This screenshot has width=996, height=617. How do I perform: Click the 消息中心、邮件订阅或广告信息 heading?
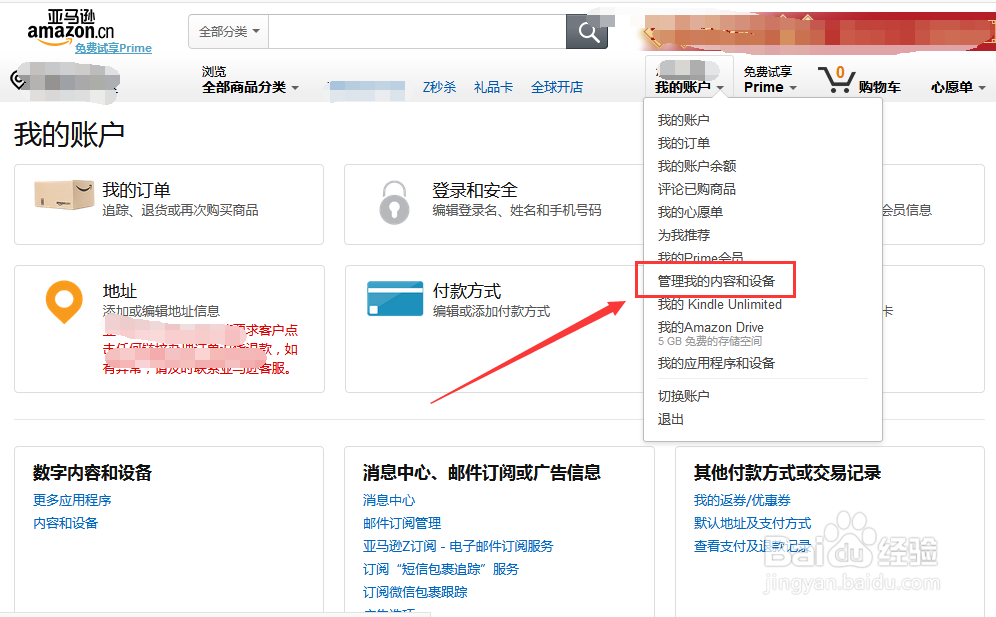click(481, 473)
